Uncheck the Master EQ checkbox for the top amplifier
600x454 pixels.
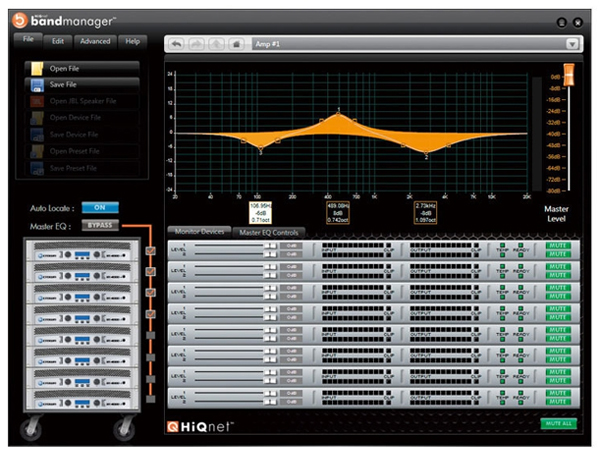[151, 251]
